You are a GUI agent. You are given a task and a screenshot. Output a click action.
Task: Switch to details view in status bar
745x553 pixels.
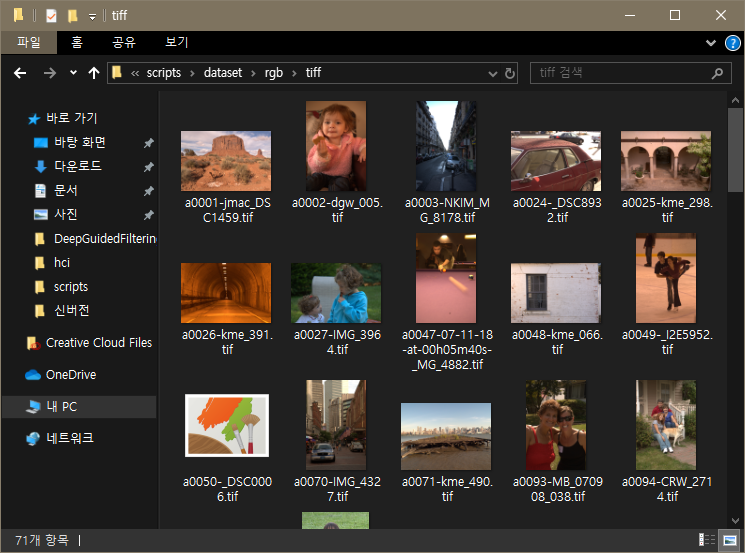click(707, 540)
